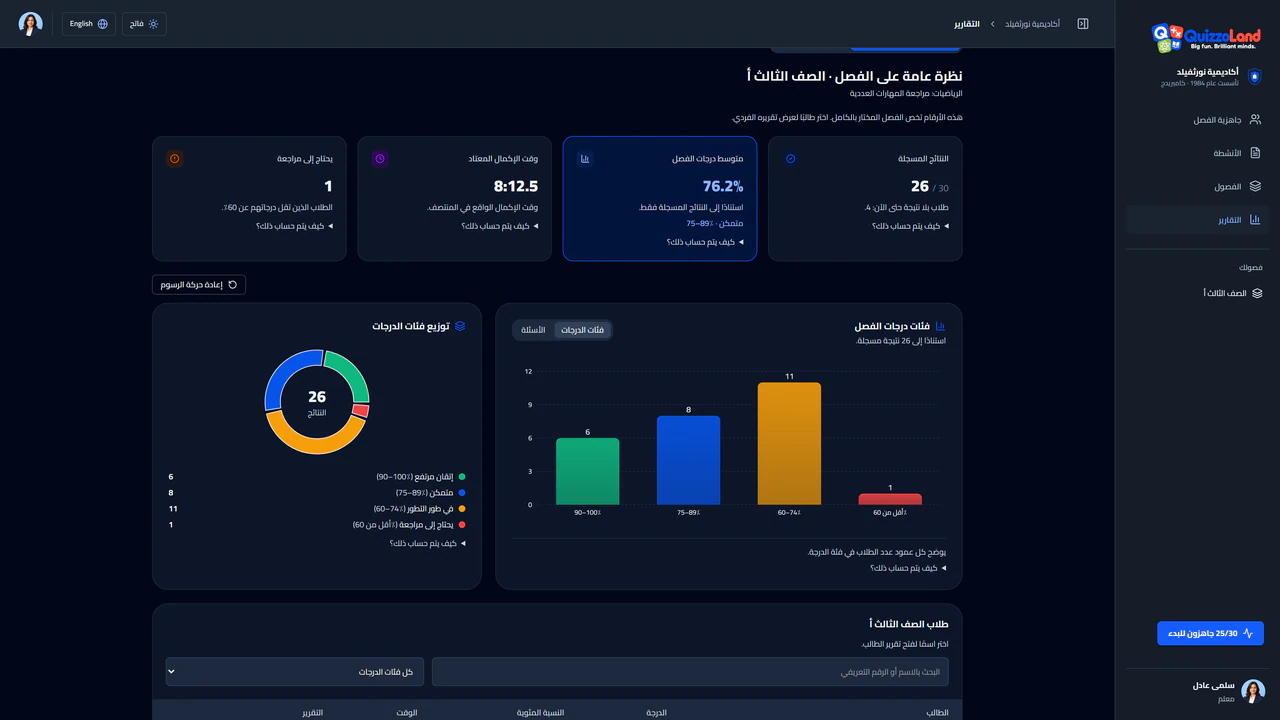Click the layers icon beside توزيع فئات الدرجات
1280x720 pixels.
[460, 326]
